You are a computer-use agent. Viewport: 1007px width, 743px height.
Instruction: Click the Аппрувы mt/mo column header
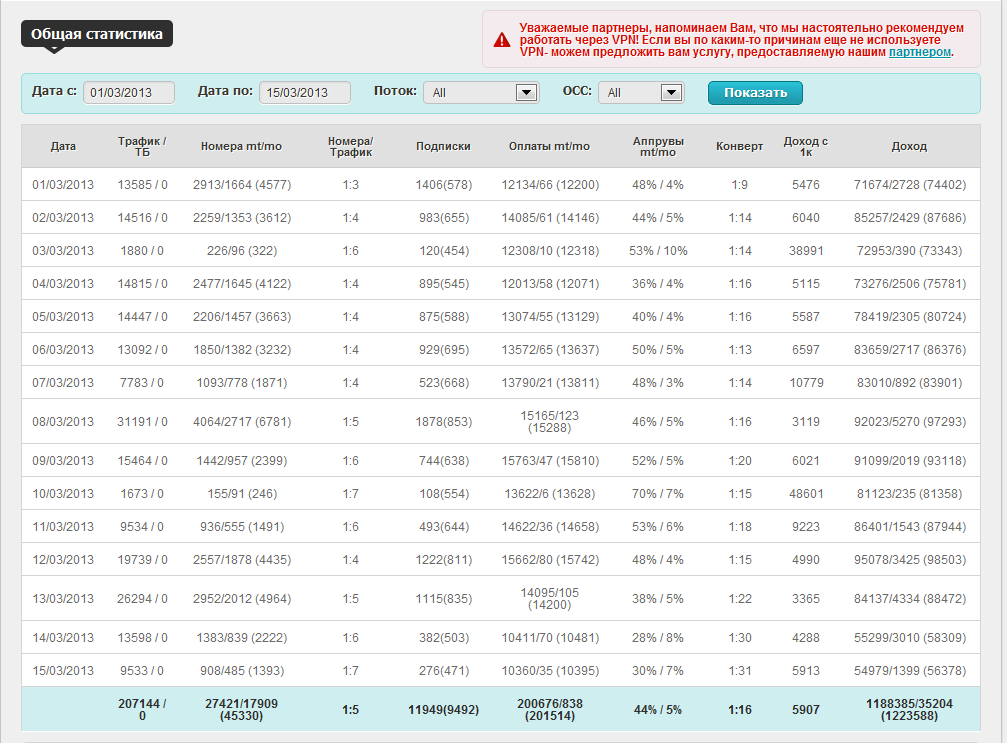pyautogui.click(x=658, y=146)
